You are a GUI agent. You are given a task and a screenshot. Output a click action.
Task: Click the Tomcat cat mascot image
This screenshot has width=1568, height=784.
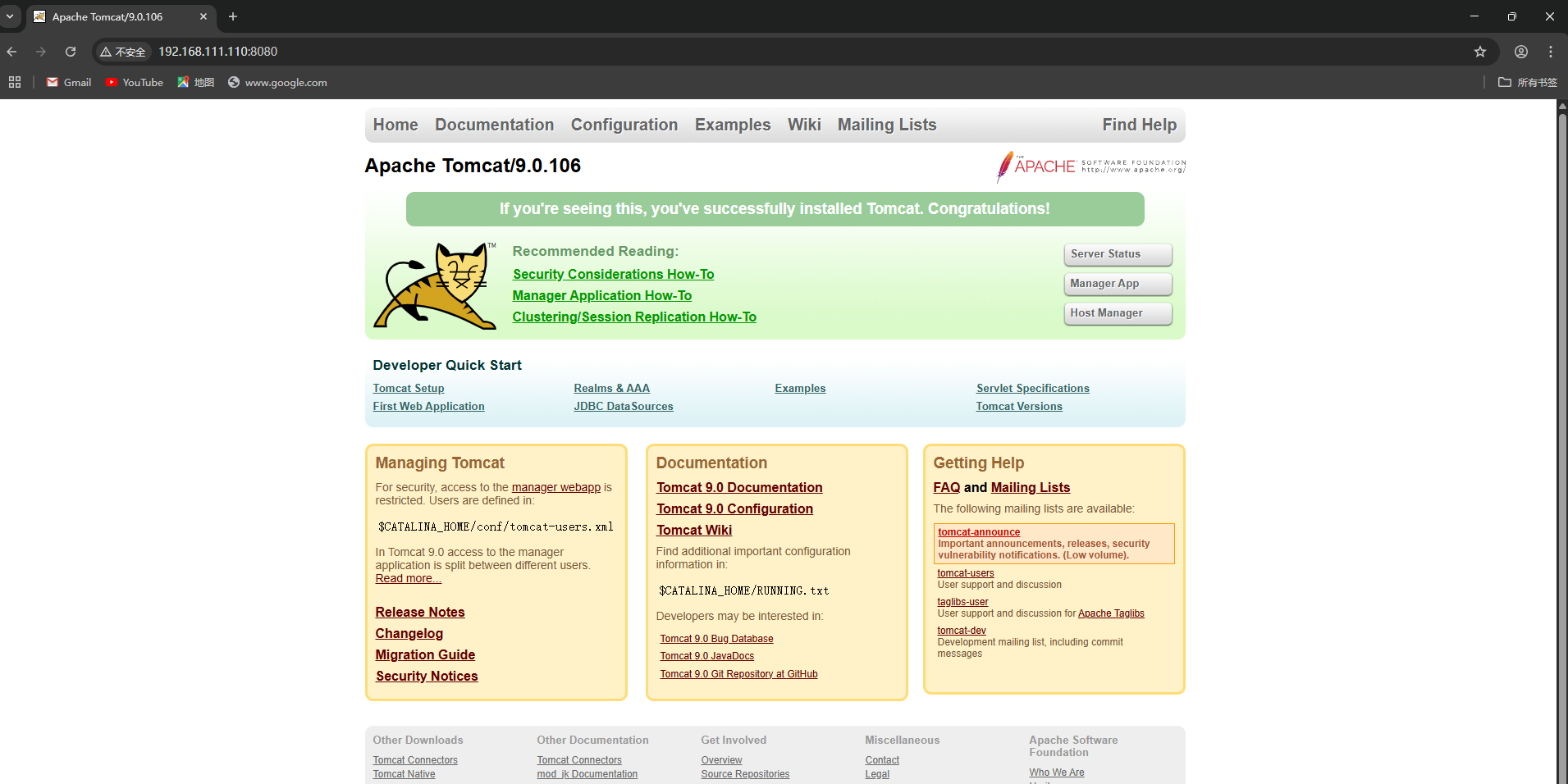(x=435, y=285)
